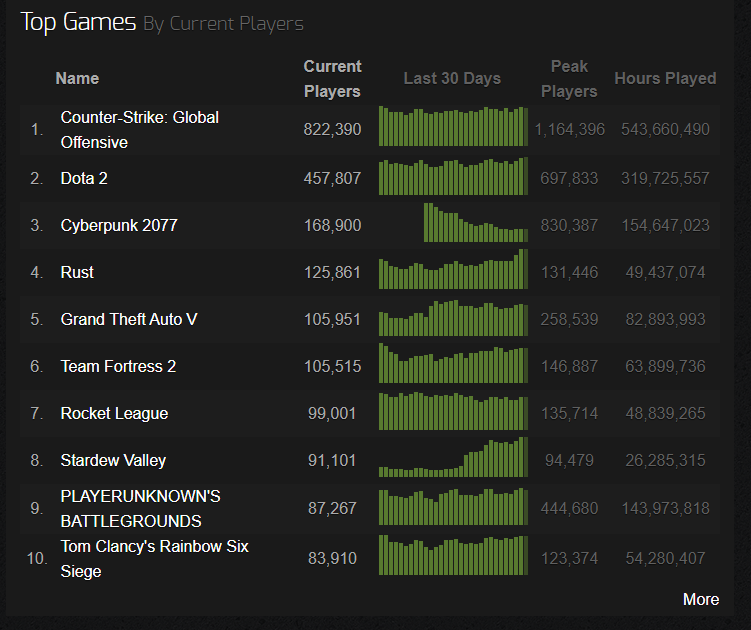The width and height of the screenshot is (751, 630).
Task: Click the Name column header
Action: (x=77, y=78)
